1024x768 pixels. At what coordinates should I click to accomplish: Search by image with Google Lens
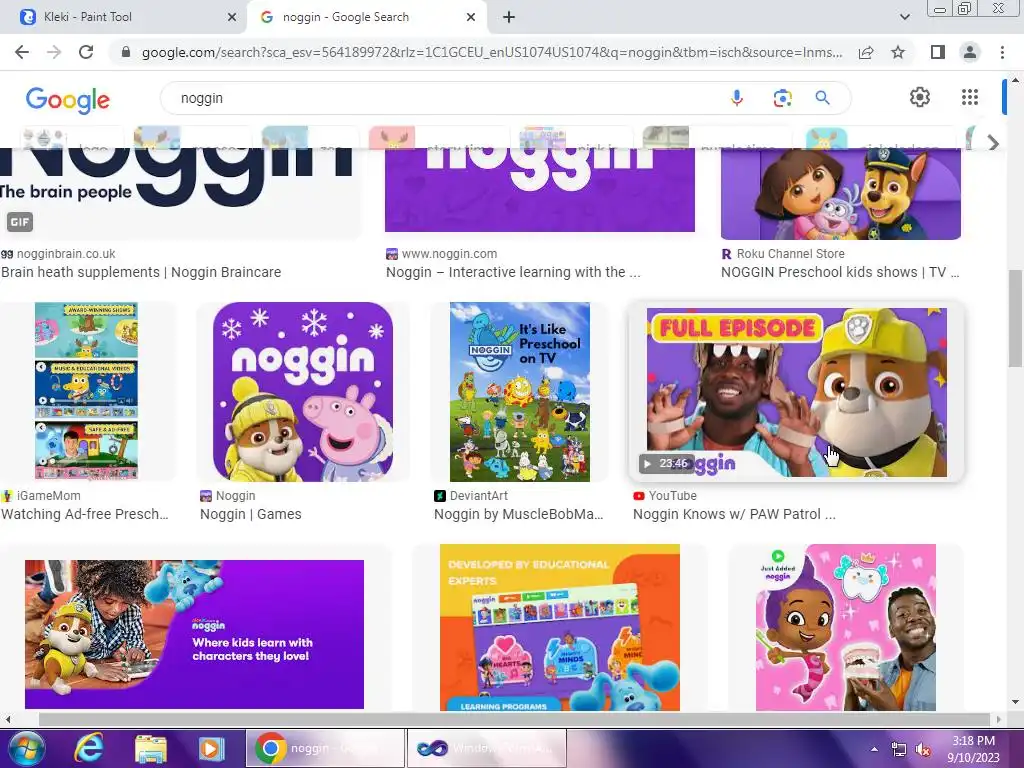pos(782,98)
